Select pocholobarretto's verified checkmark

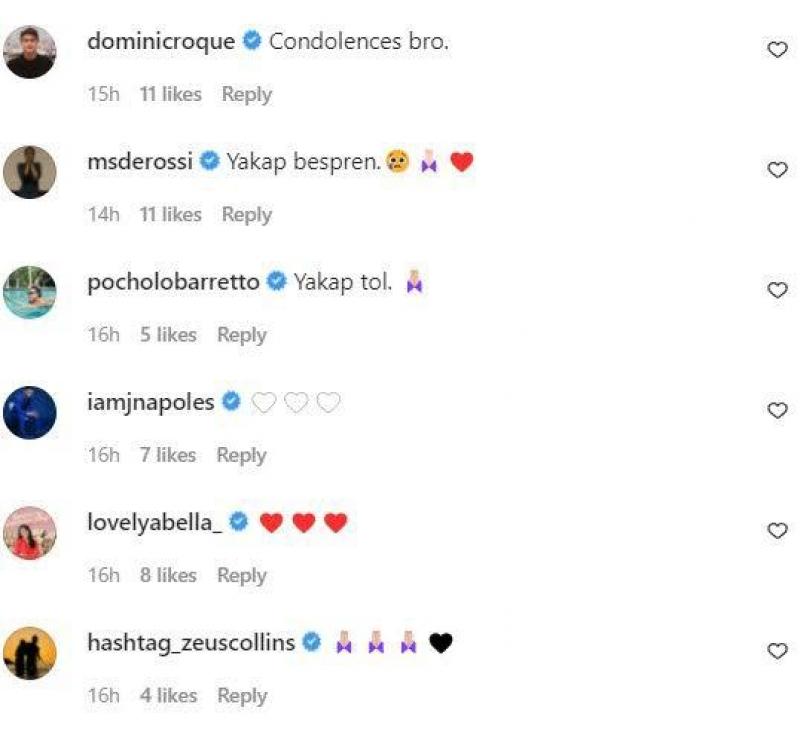(x=277, y=282)
